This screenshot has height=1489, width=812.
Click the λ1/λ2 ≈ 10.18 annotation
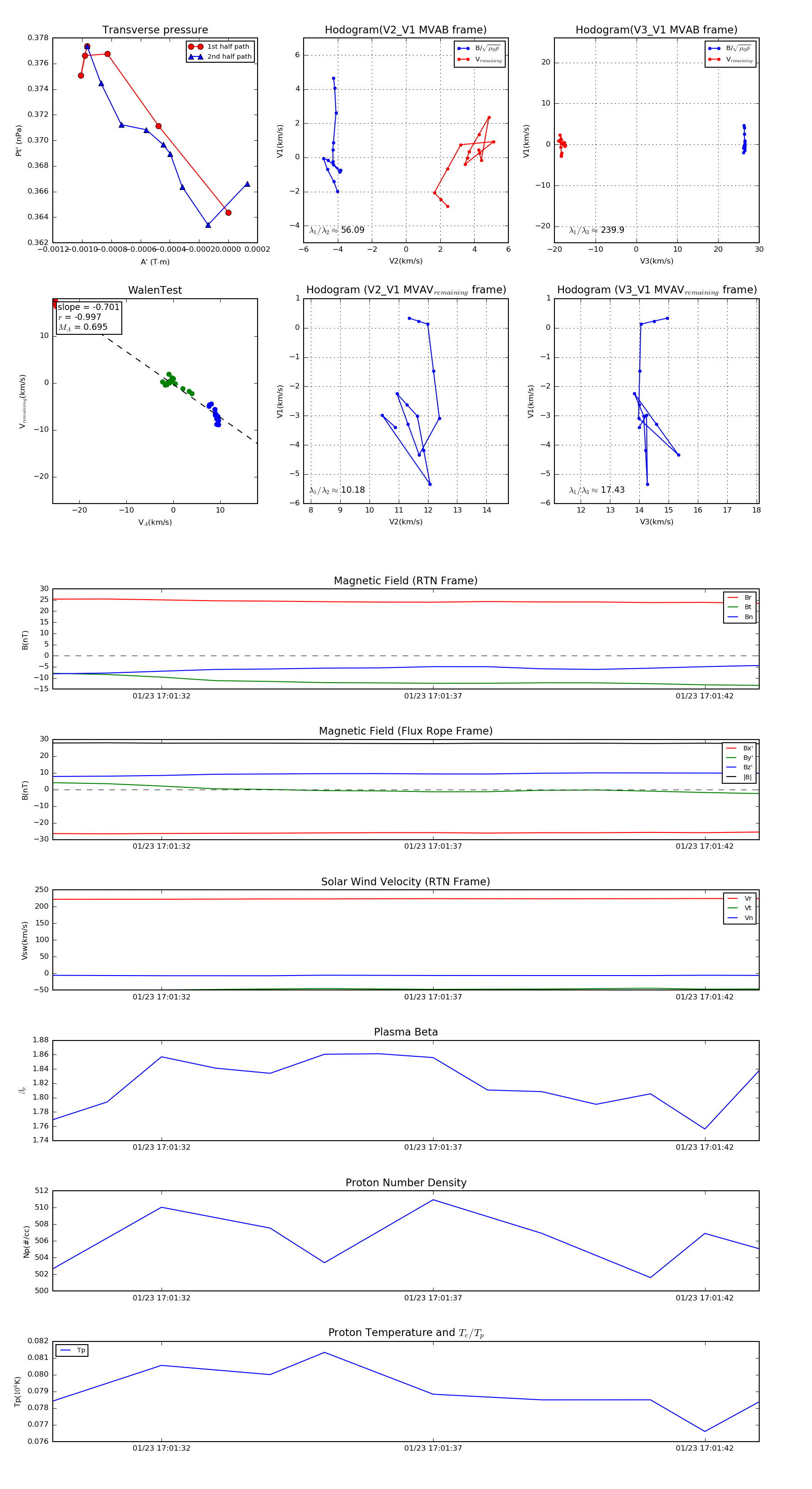(337, 490)
